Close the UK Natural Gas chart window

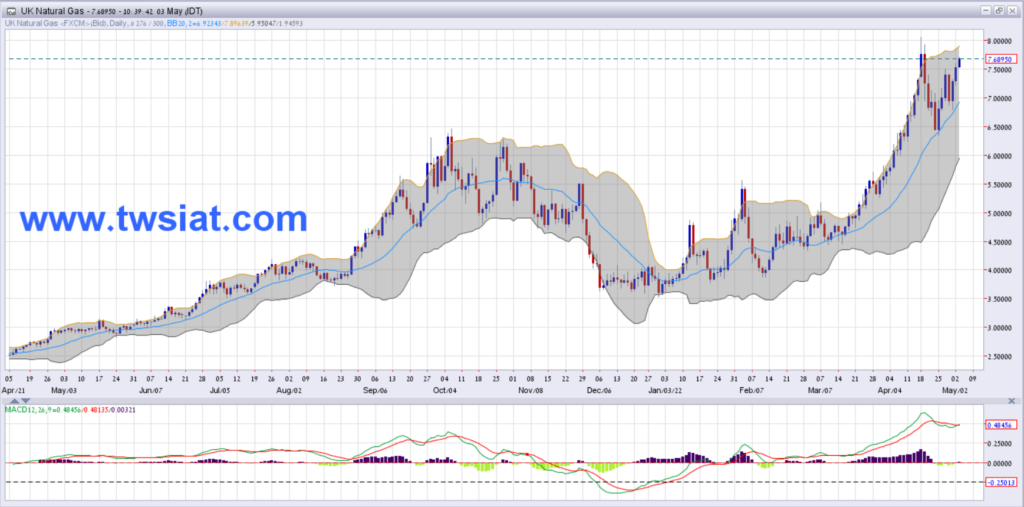tap(1010, 11)
